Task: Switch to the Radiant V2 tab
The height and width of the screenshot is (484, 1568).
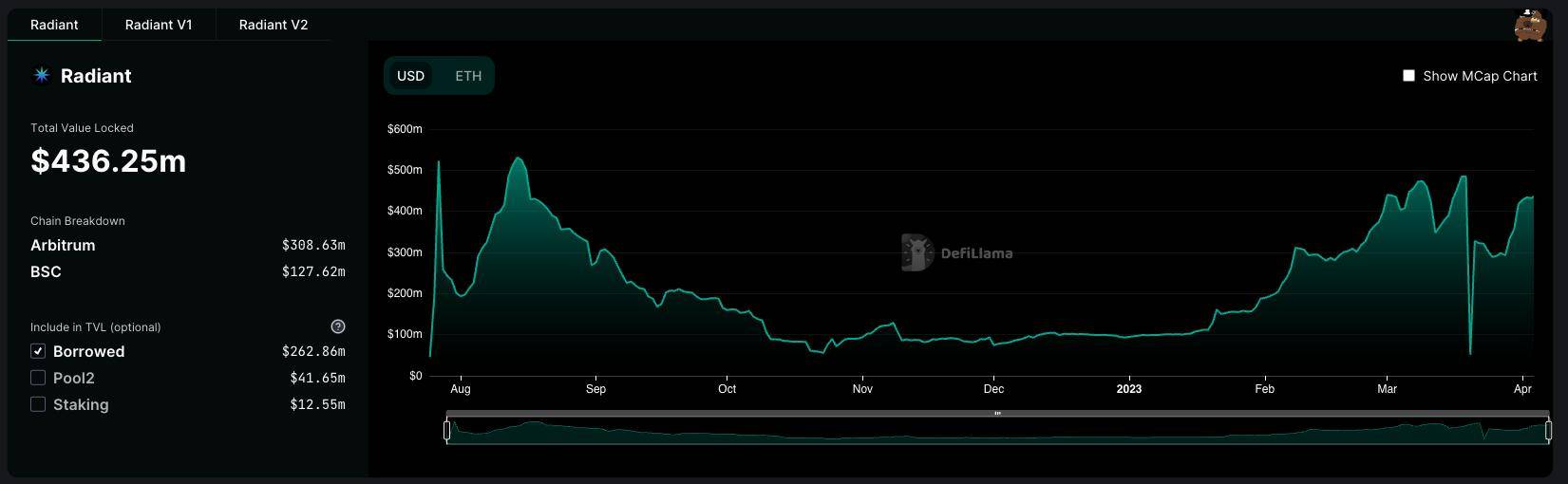Action: coord(274,25)
